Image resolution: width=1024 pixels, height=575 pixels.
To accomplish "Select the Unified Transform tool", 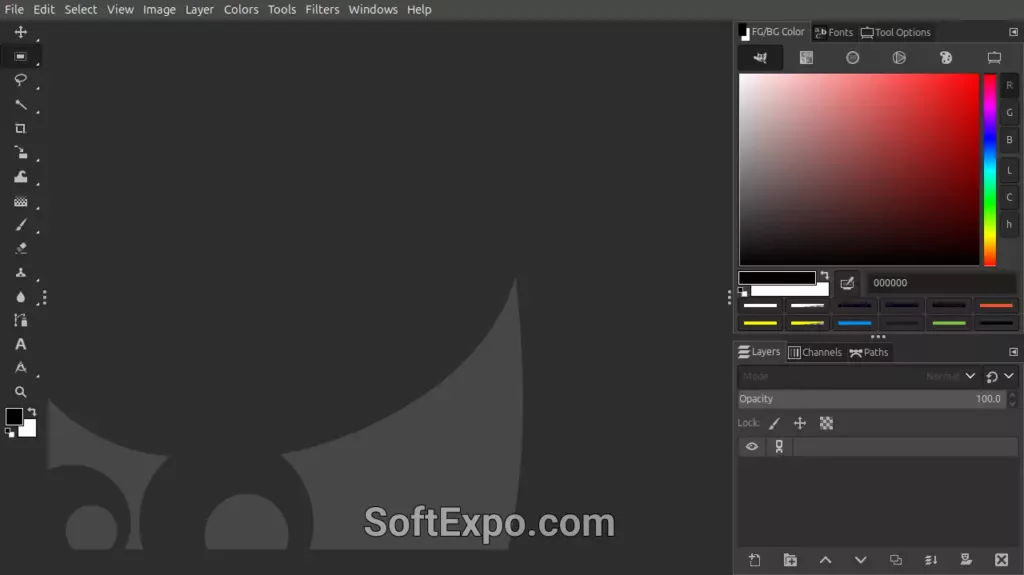I will [20, 153].
